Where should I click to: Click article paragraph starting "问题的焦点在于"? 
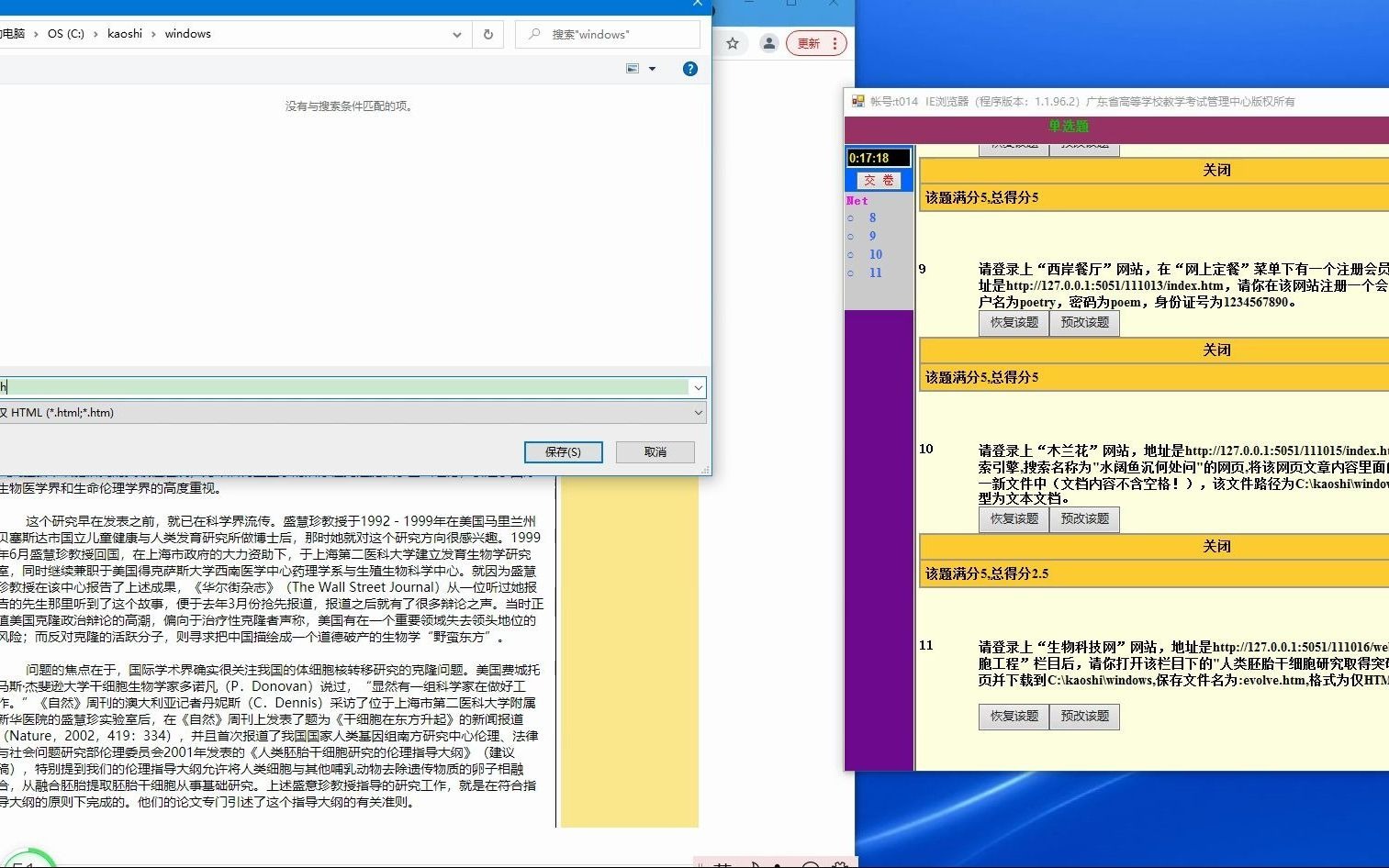(270, 736)
